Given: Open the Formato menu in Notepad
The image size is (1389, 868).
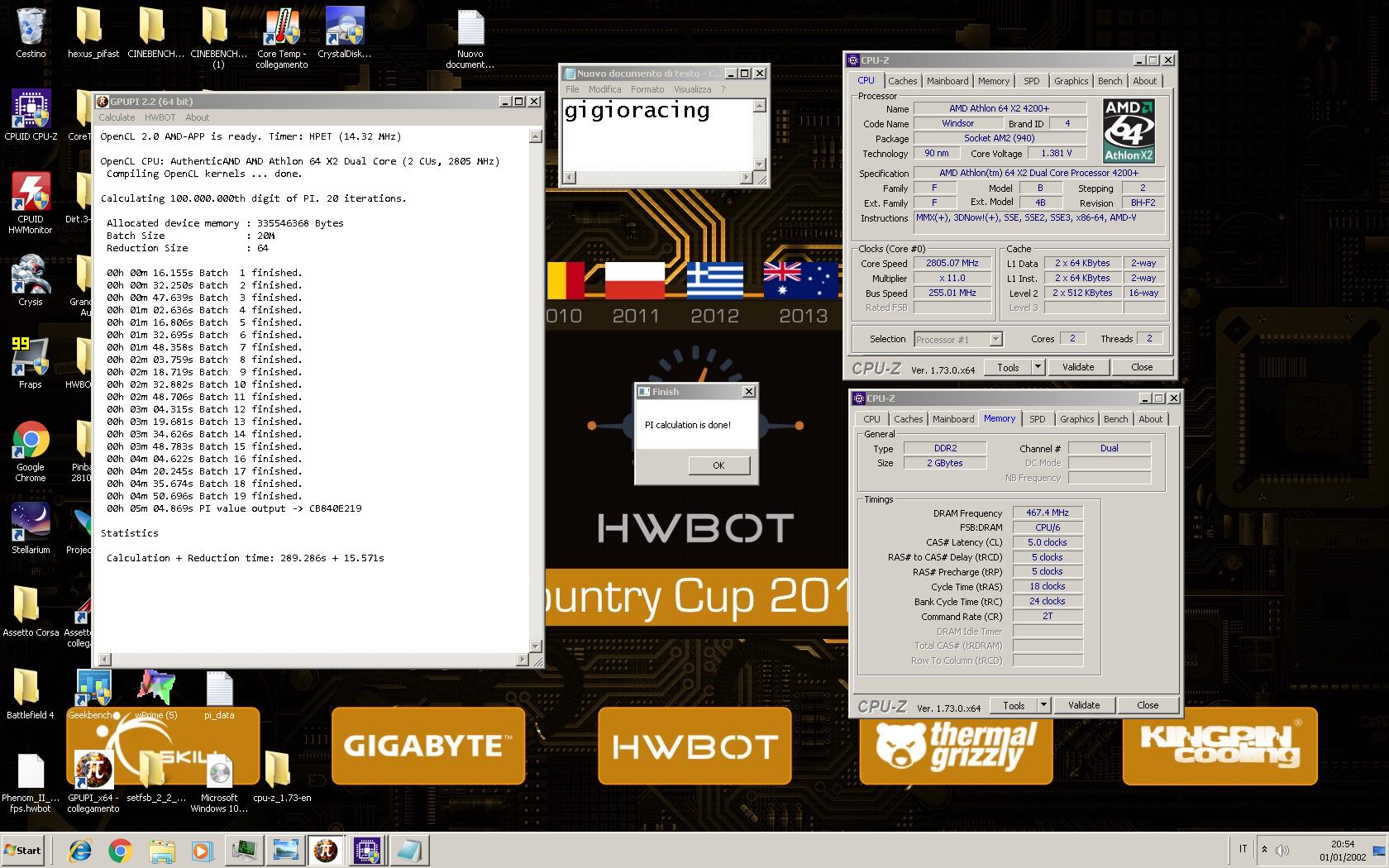Looking at the screenshot, I should click(647, 89).
